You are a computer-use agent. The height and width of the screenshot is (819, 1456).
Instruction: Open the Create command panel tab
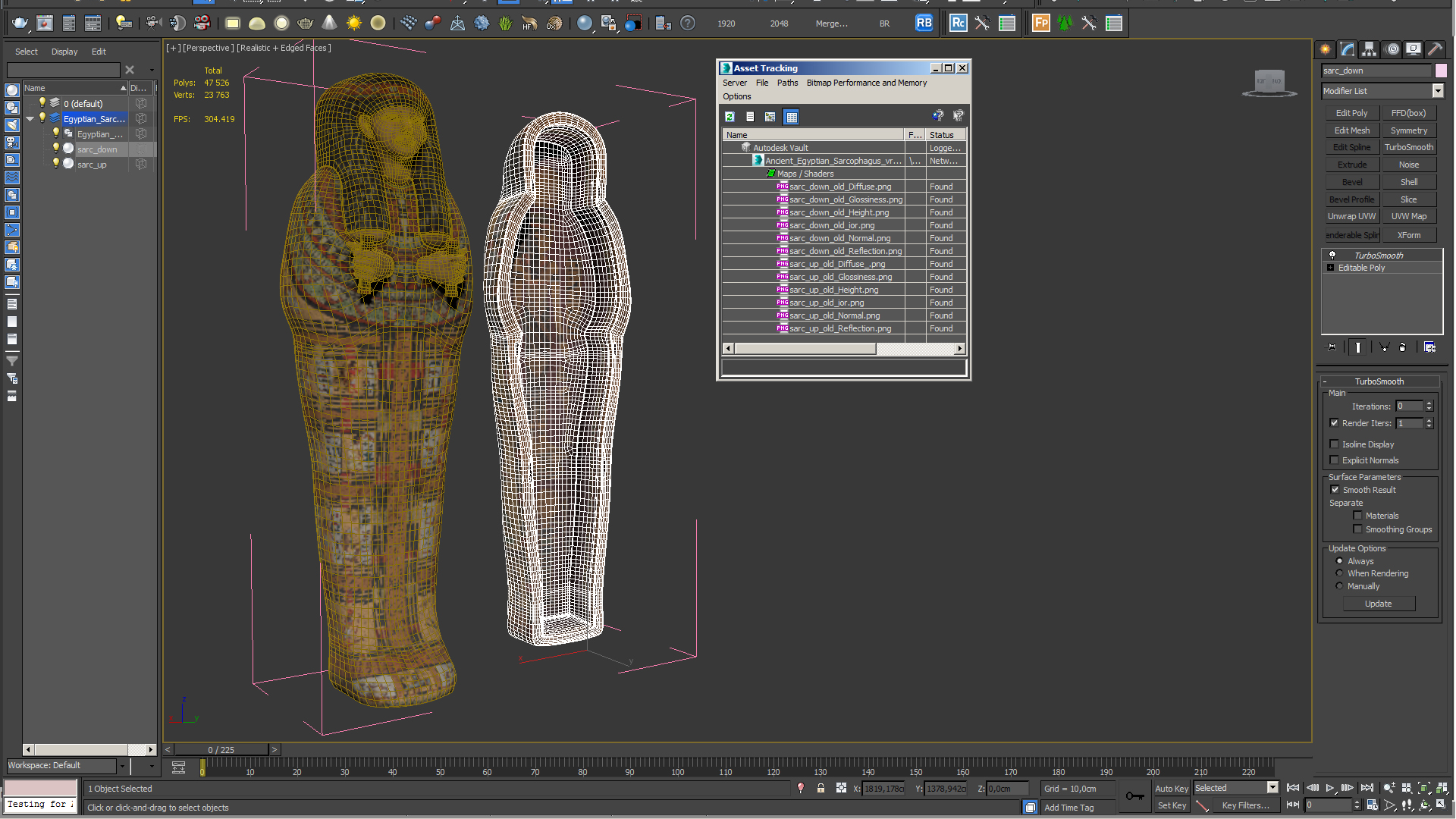(1326, 49)
